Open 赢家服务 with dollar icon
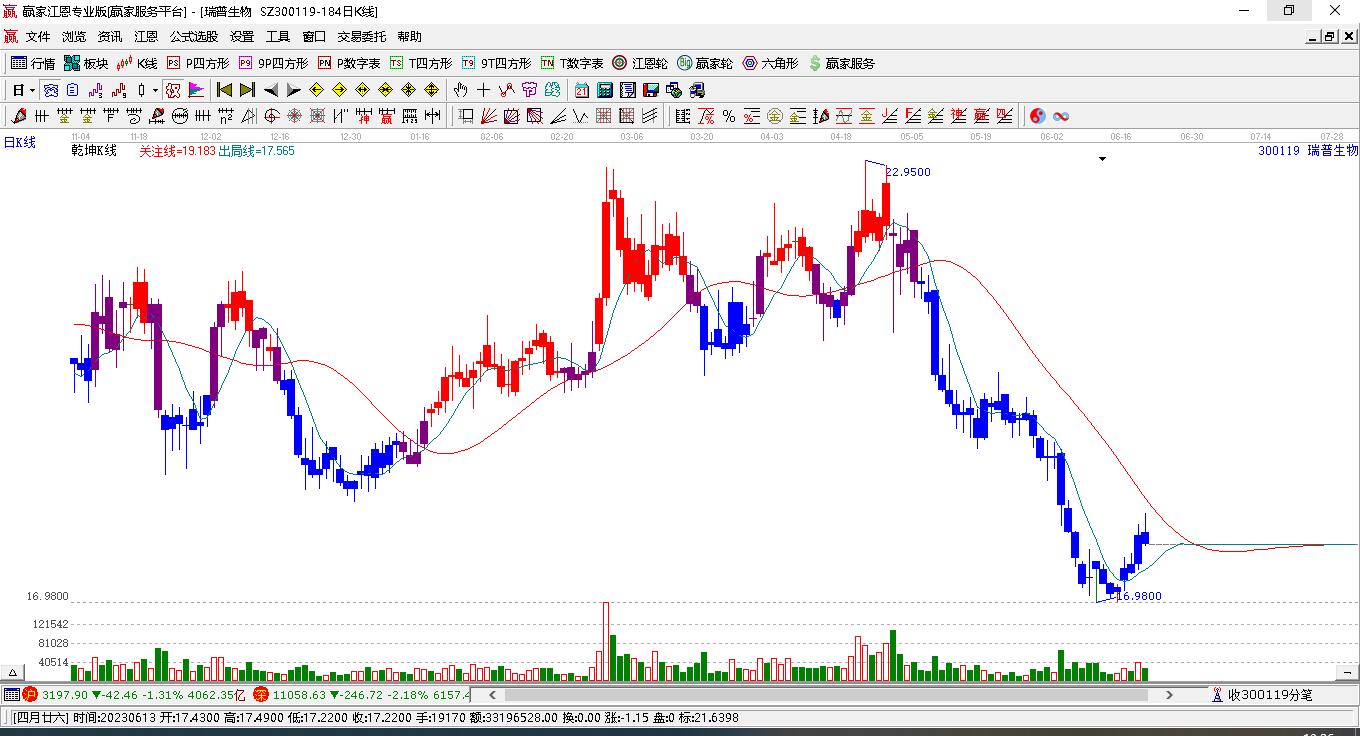This screenshot has height=736, width=1360. (841, 63)
